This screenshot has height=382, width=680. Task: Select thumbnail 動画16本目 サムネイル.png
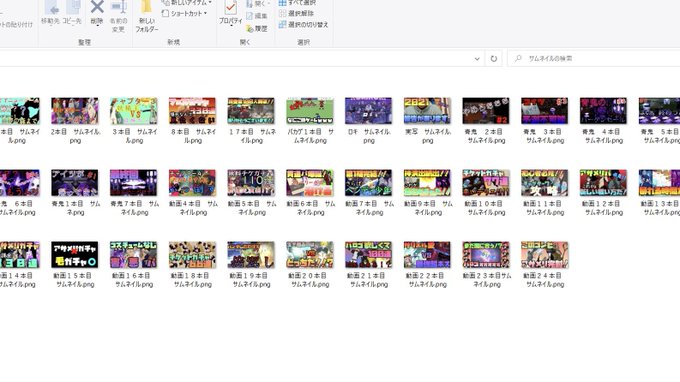coord(134,255)
